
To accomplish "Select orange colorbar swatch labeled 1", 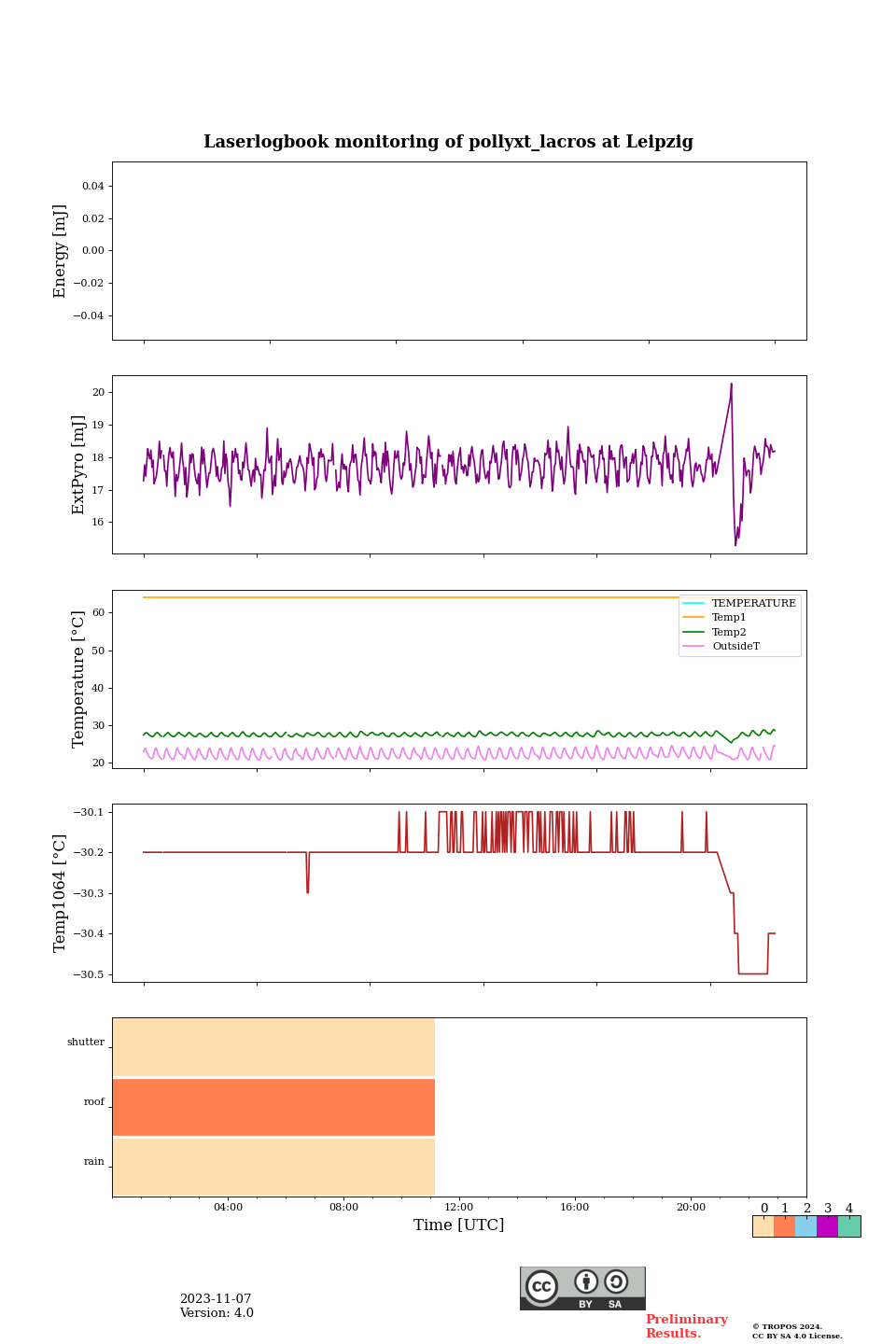I will tap(785, 1226).
